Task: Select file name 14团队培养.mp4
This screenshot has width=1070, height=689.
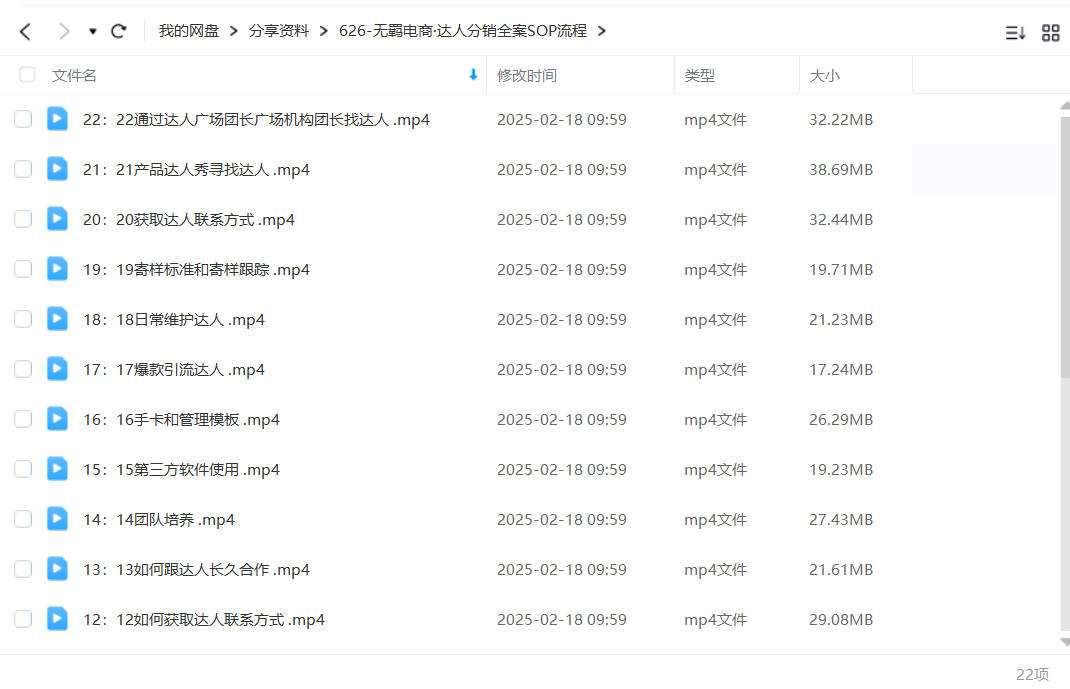Action: (x=159, y=519)
